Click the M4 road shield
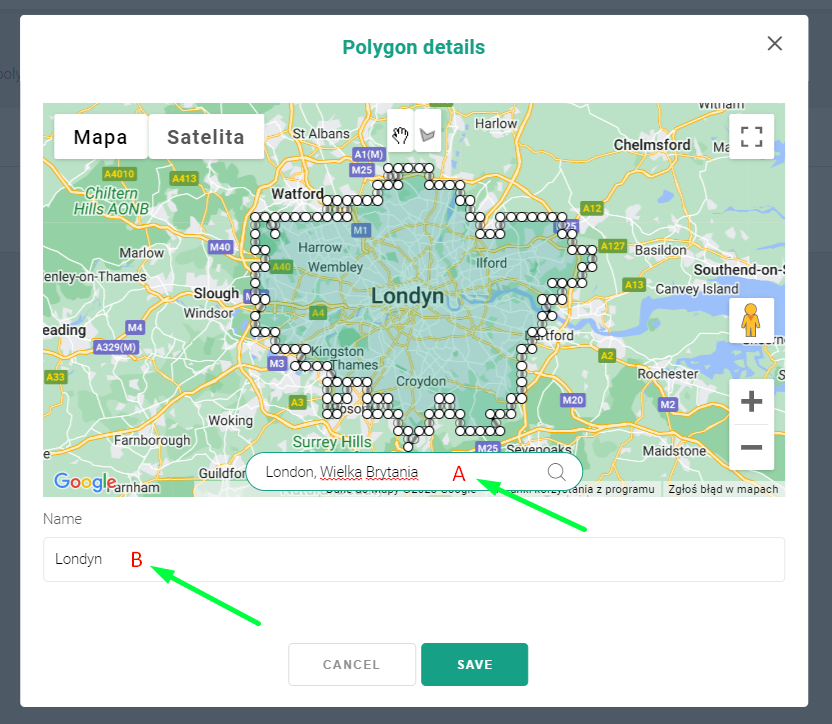Image resolution: width=832 pixels, height=724 pixels. pos(135,327)
